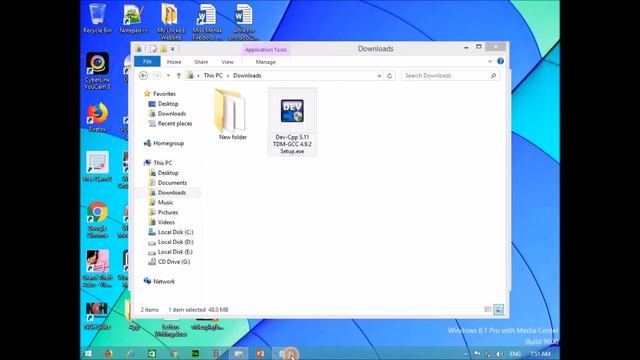Open the My Locked Website desktop folder
The width and height of the screenshot is (640, 360).
(171, 22)
